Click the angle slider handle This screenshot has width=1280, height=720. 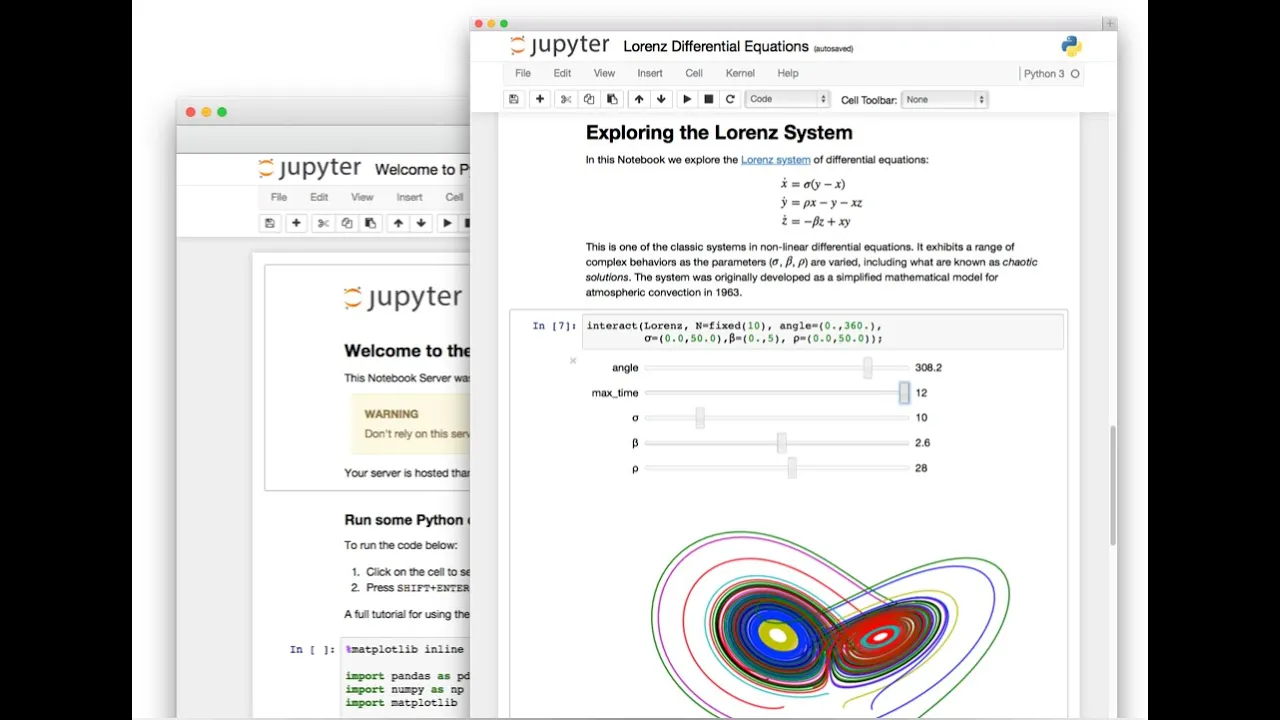point(868,368)
